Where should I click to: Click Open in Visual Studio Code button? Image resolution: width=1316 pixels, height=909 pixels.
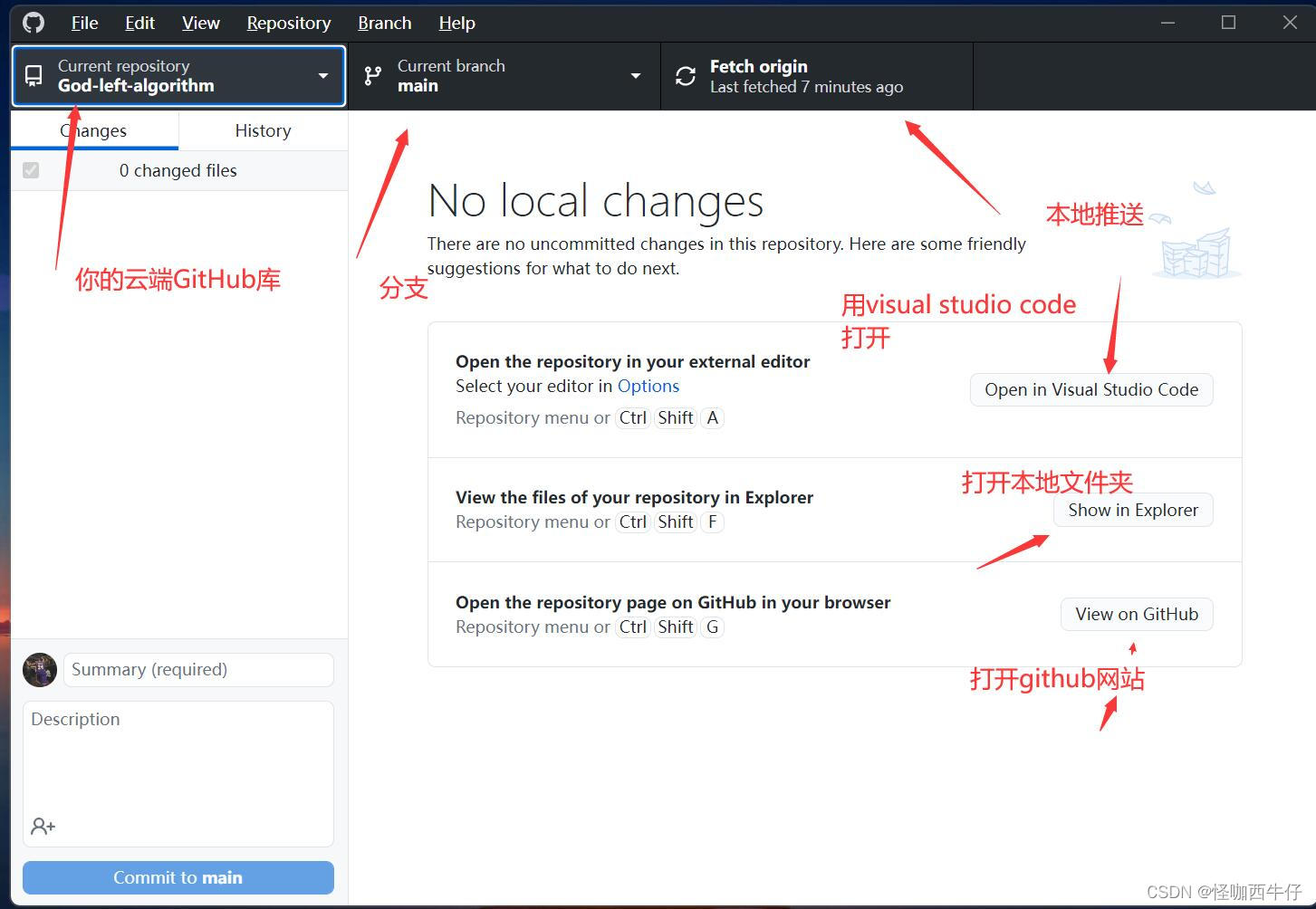tap(1091, 389)
